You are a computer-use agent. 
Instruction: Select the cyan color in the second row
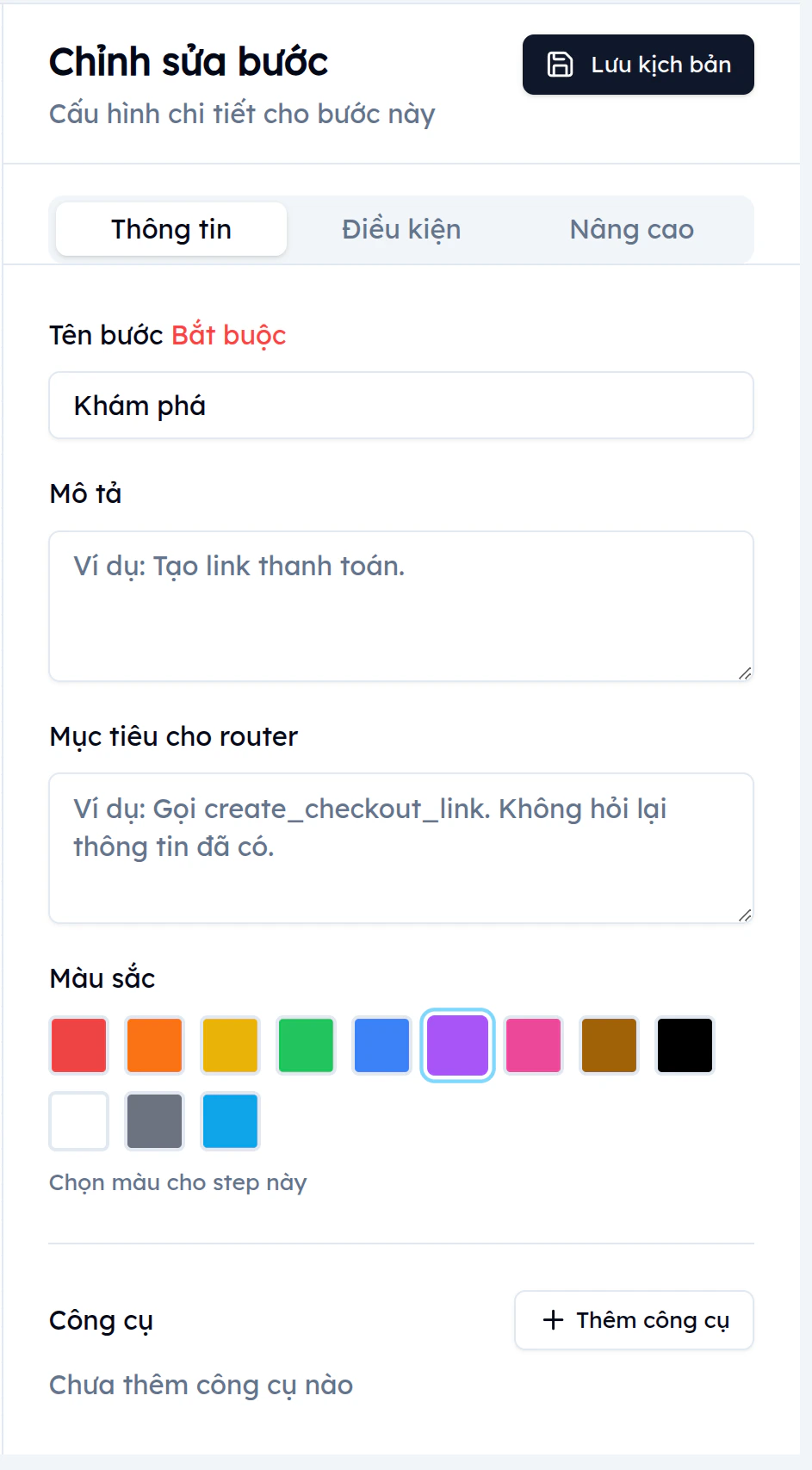click(230, 1120)
